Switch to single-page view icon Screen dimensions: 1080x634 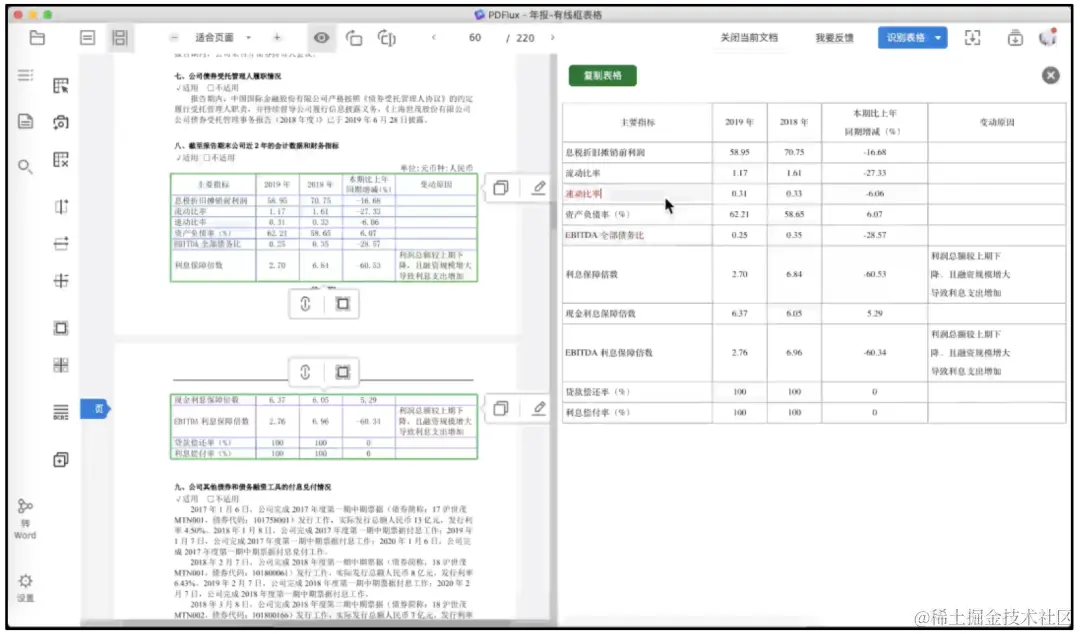point(87,38)
